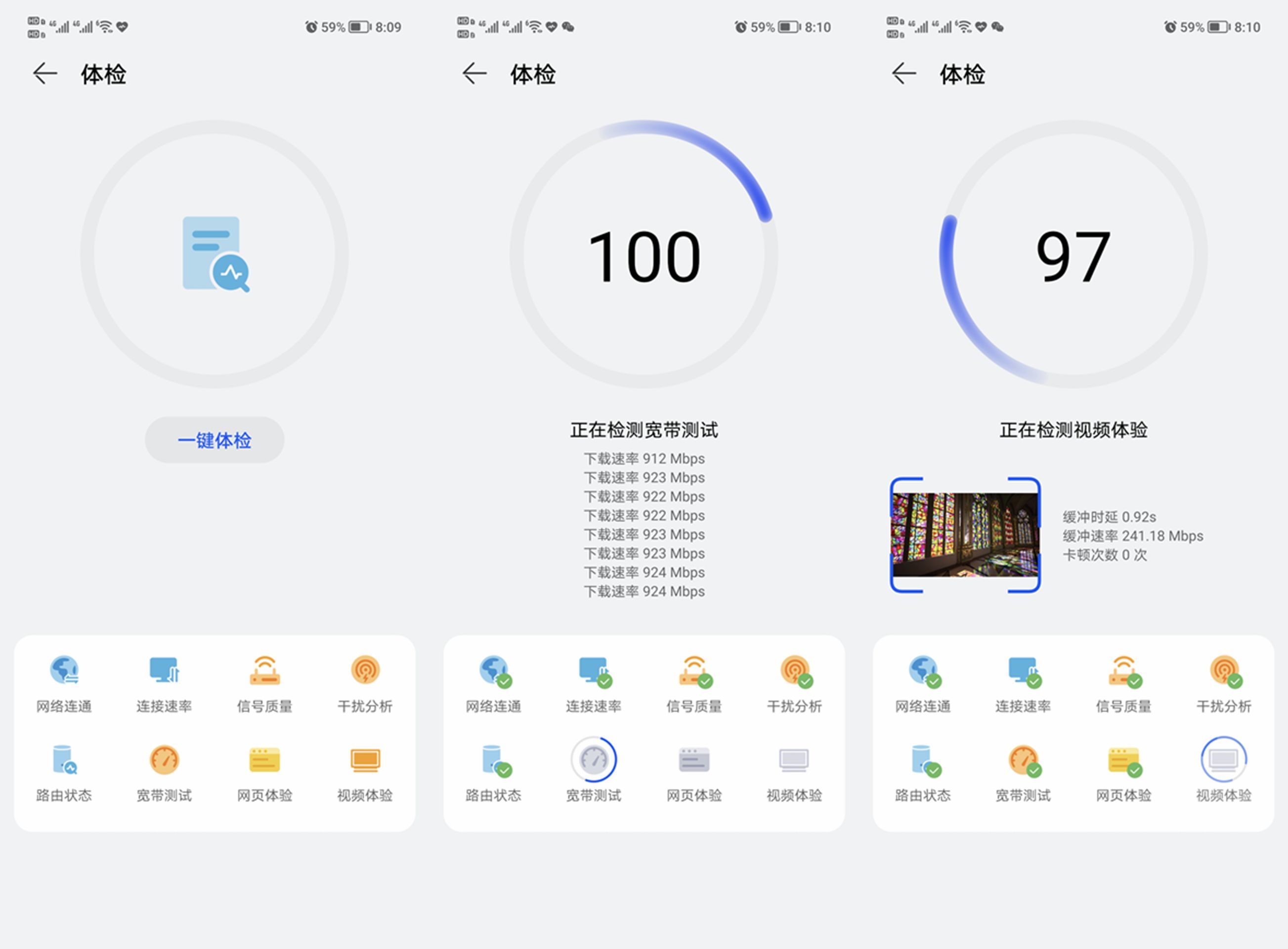Go back using the arrow in the left screen
This screenshot has height=949, width=1288.
coord(45,74)
